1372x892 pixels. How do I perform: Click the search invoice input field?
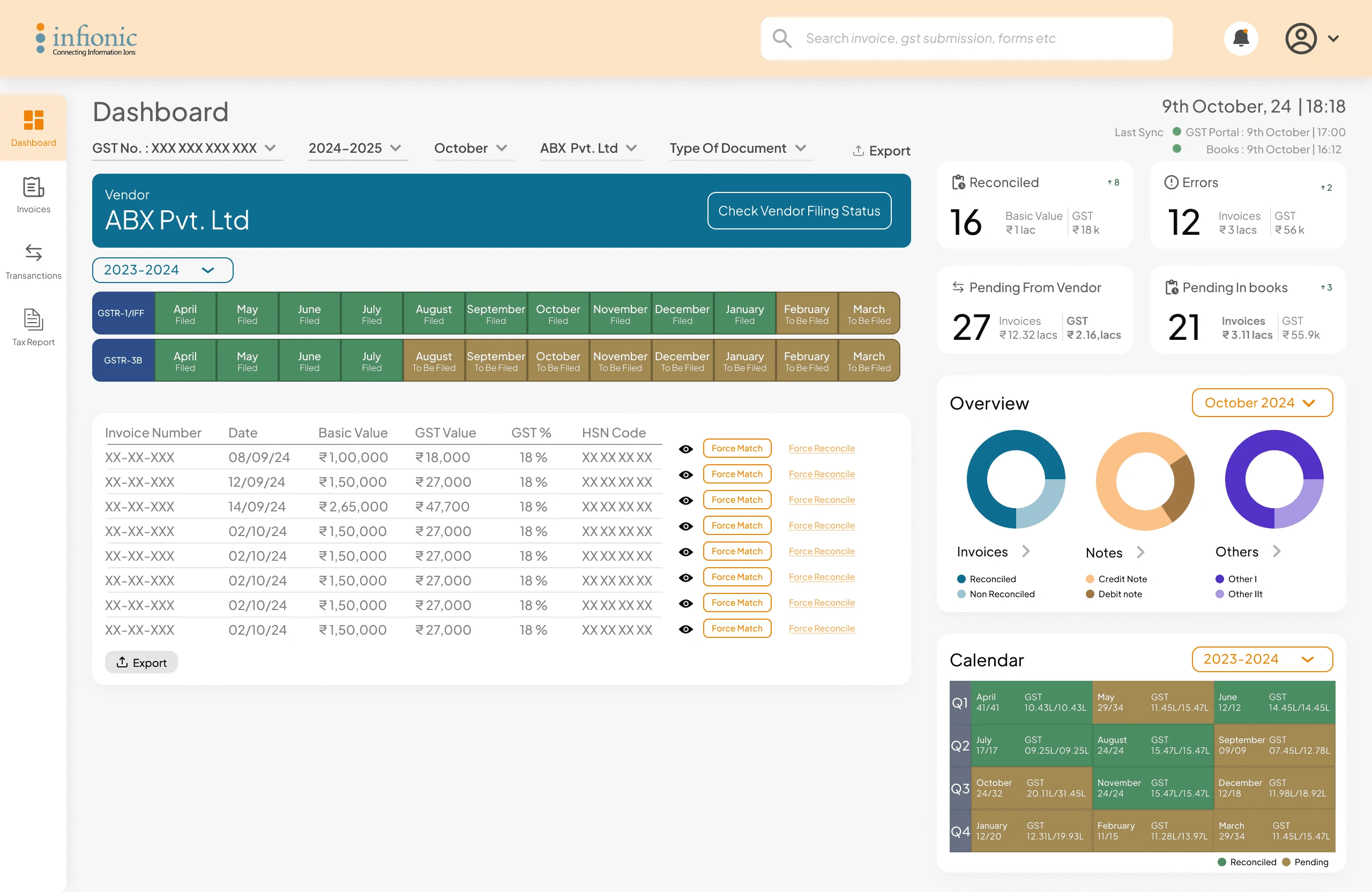980,38
